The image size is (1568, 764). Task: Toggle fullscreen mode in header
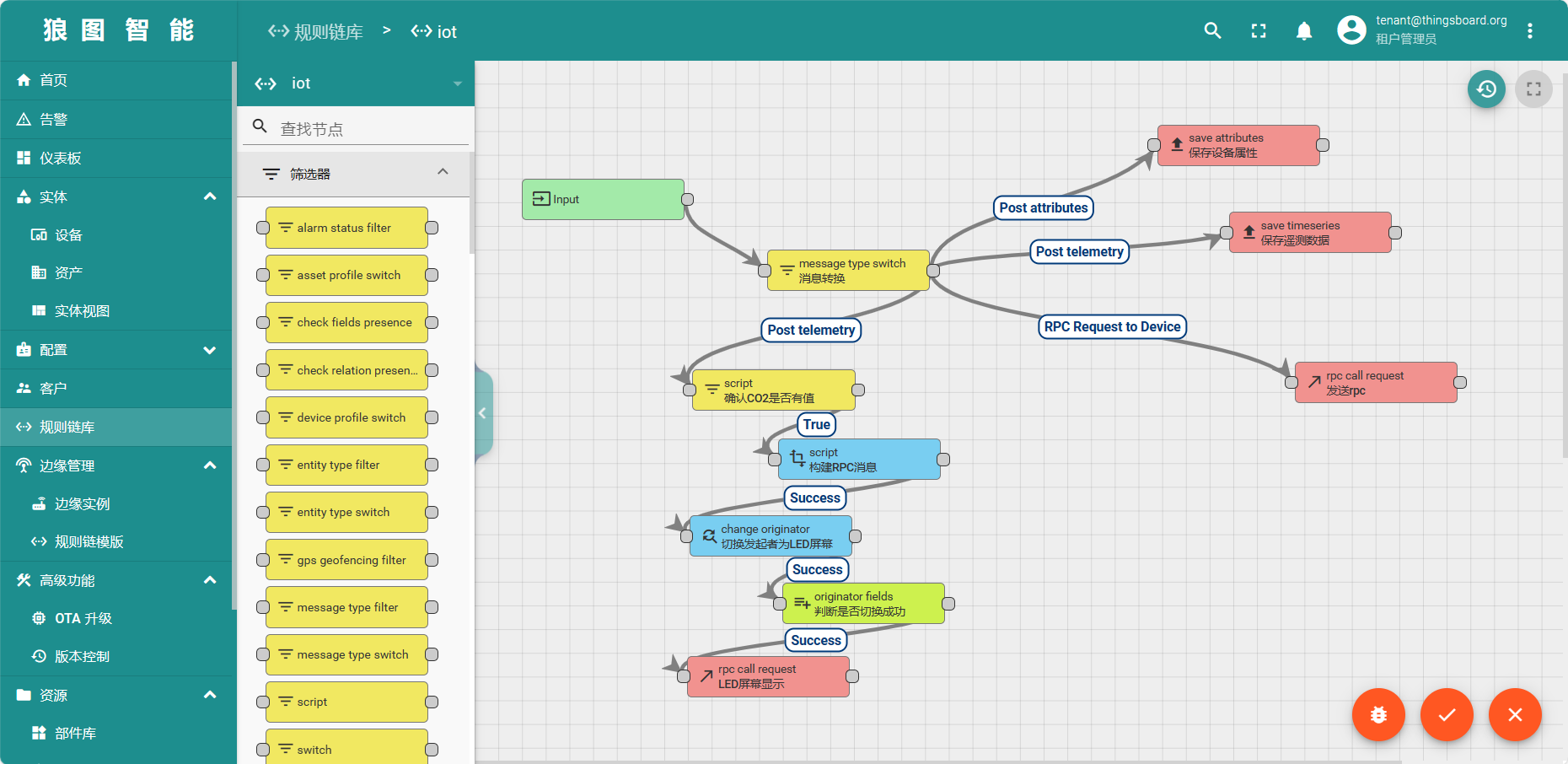click(1259, 31)
